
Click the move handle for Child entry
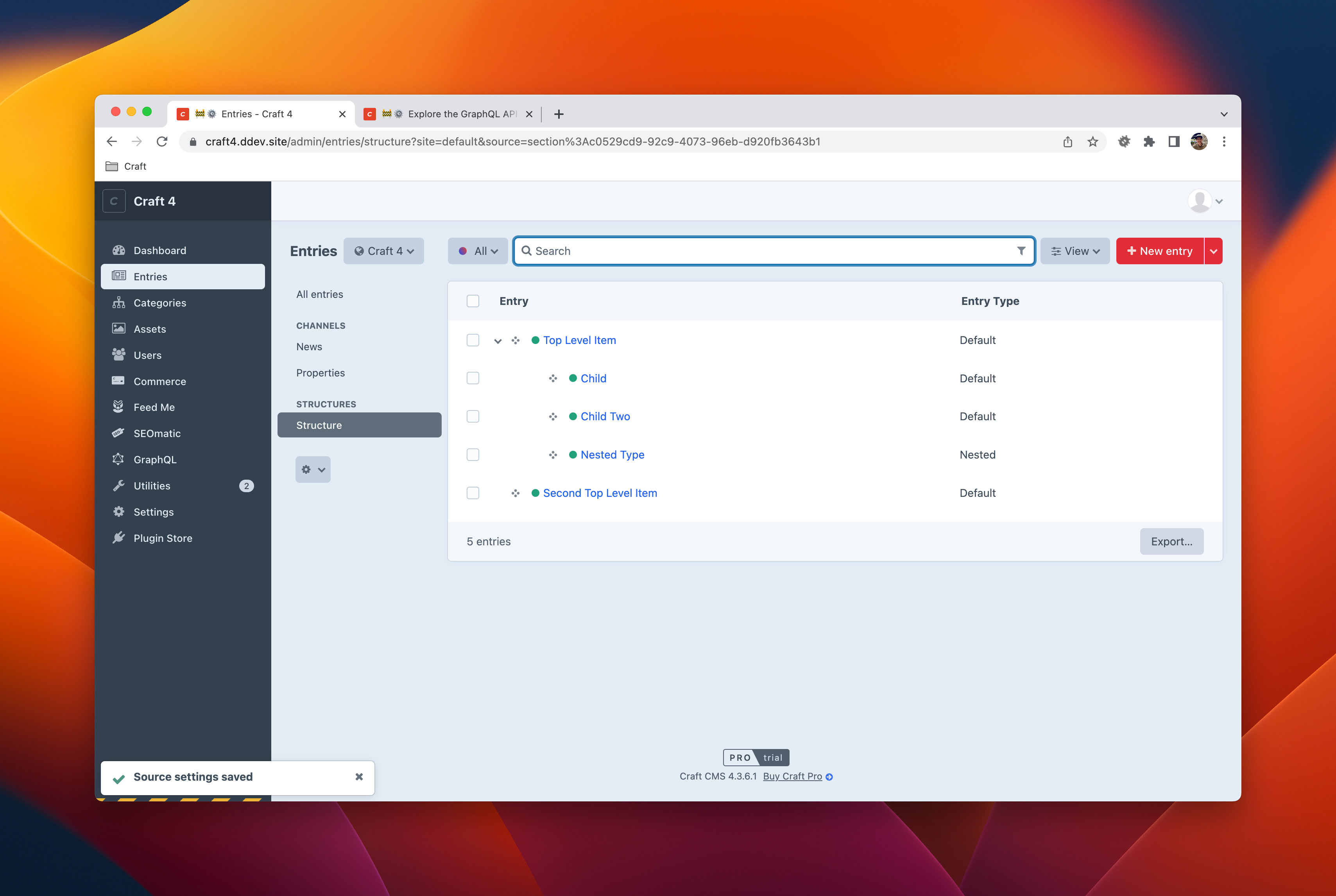point(553,378)
